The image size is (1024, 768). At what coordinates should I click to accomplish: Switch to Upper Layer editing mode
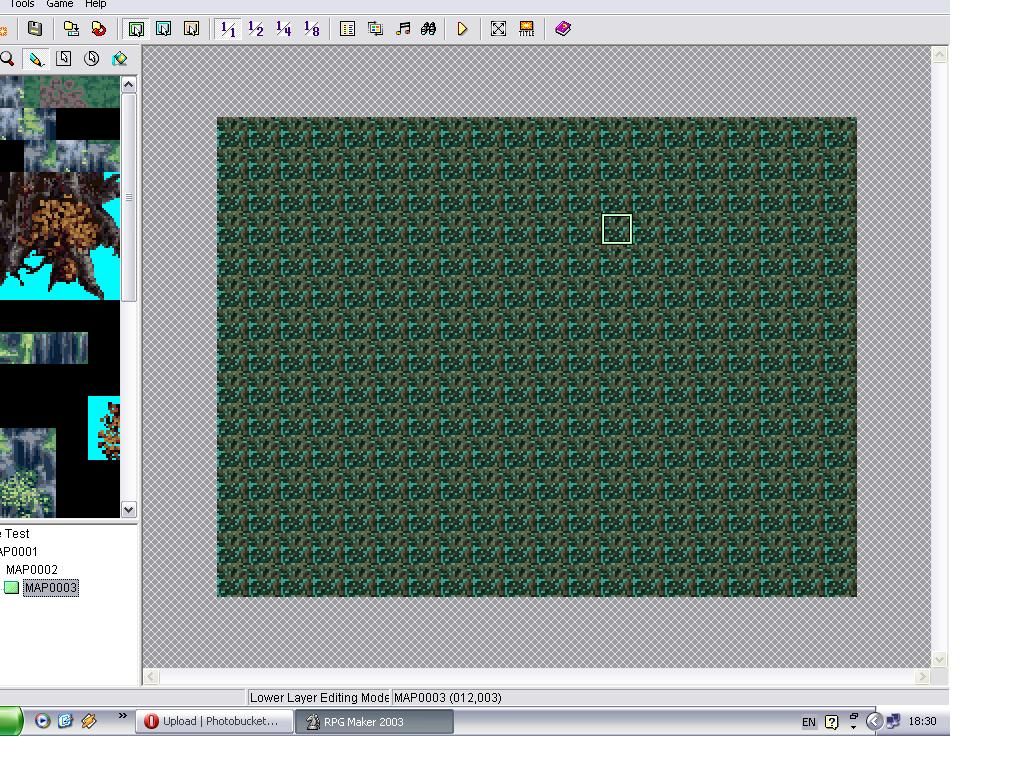pos(164,29)
